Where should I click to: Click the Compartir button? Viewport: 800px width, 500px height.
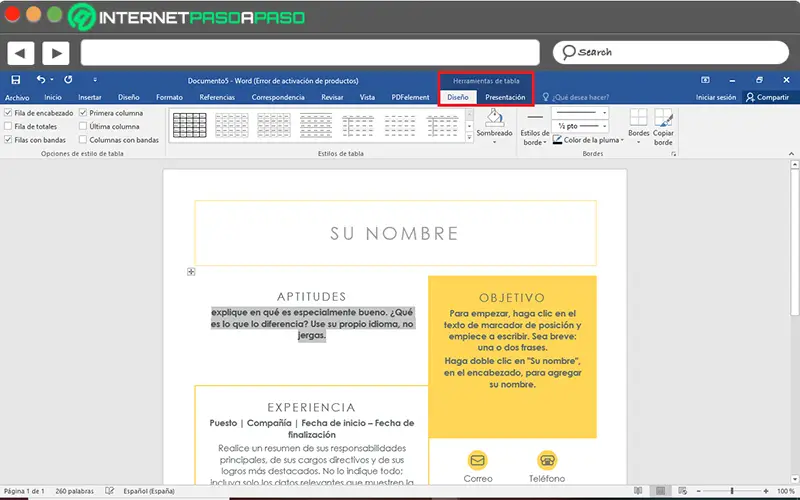tap(767, 97)
